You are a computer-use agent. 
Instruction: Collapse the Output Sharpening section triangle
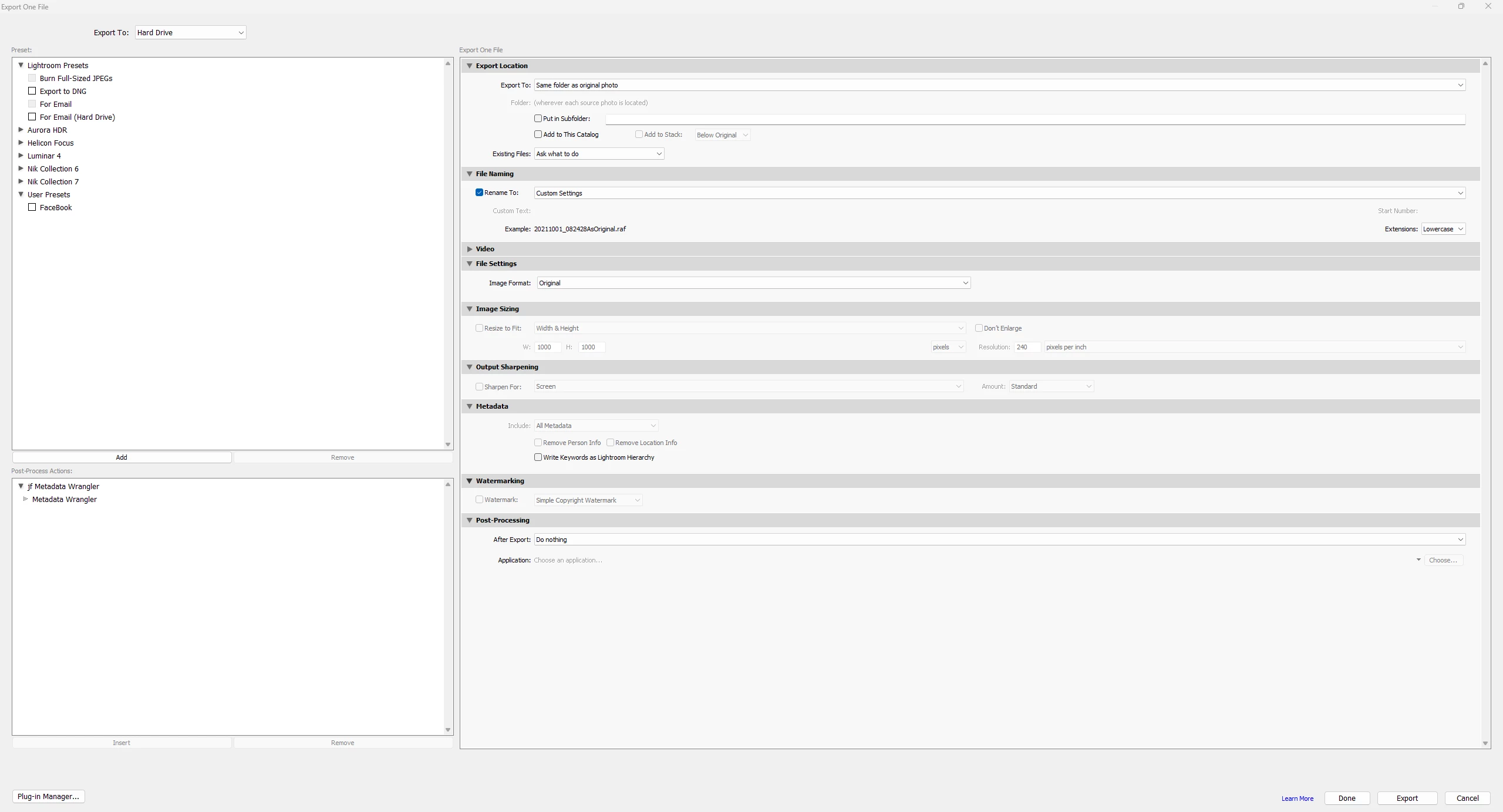[469, 367]
